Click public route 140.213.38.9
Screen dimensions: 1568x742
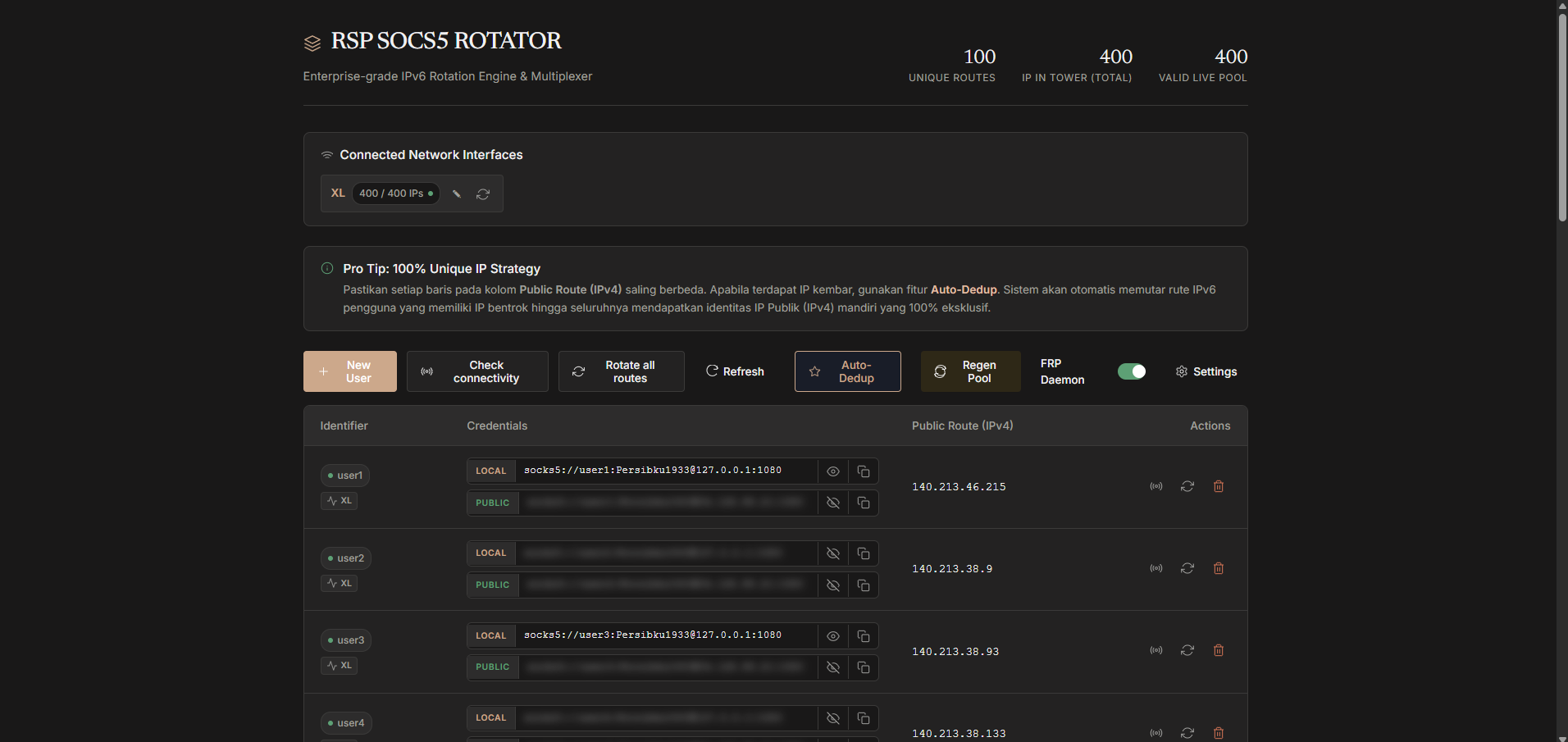pos(952,569)
